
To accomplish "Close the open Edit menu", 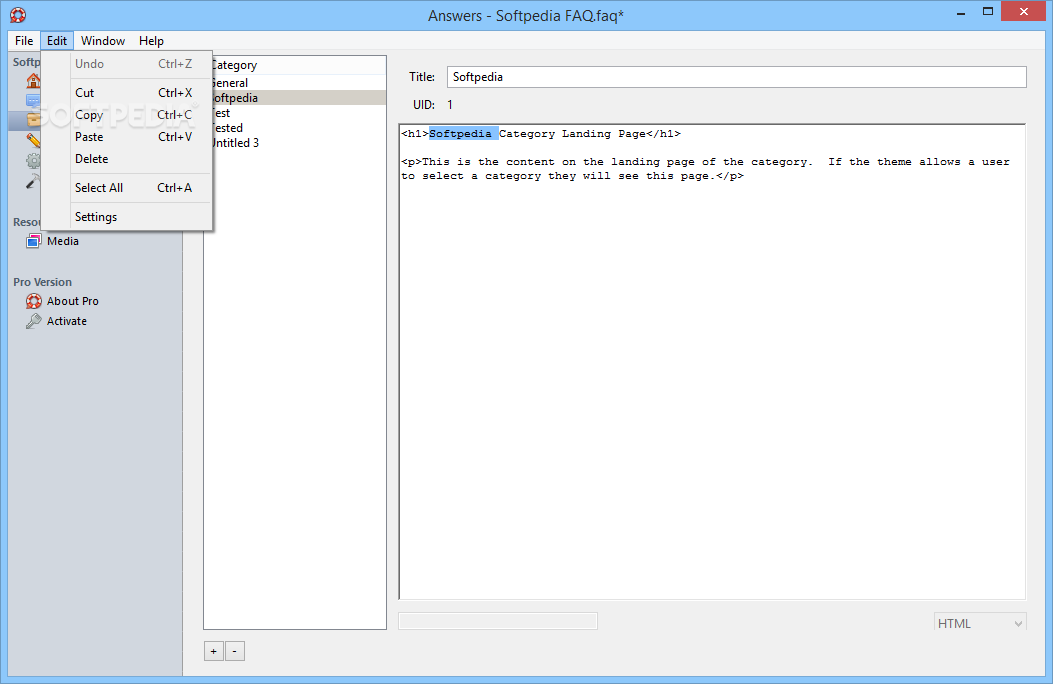I will pyautogui.click(x=57, y=41).
